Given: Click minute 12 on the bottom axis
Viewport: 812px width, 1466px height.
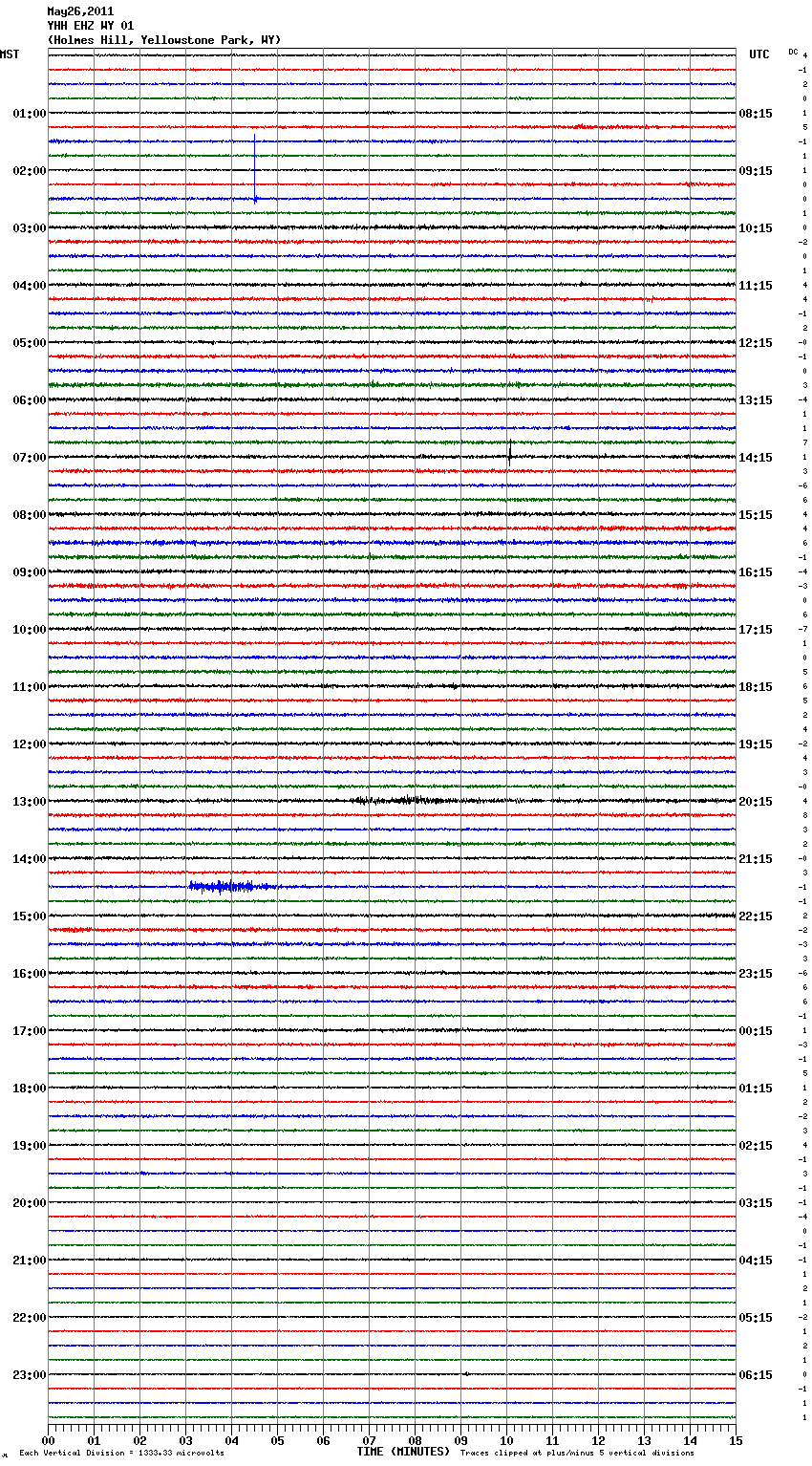Looking at the screenshot, I should point(598,1440).
